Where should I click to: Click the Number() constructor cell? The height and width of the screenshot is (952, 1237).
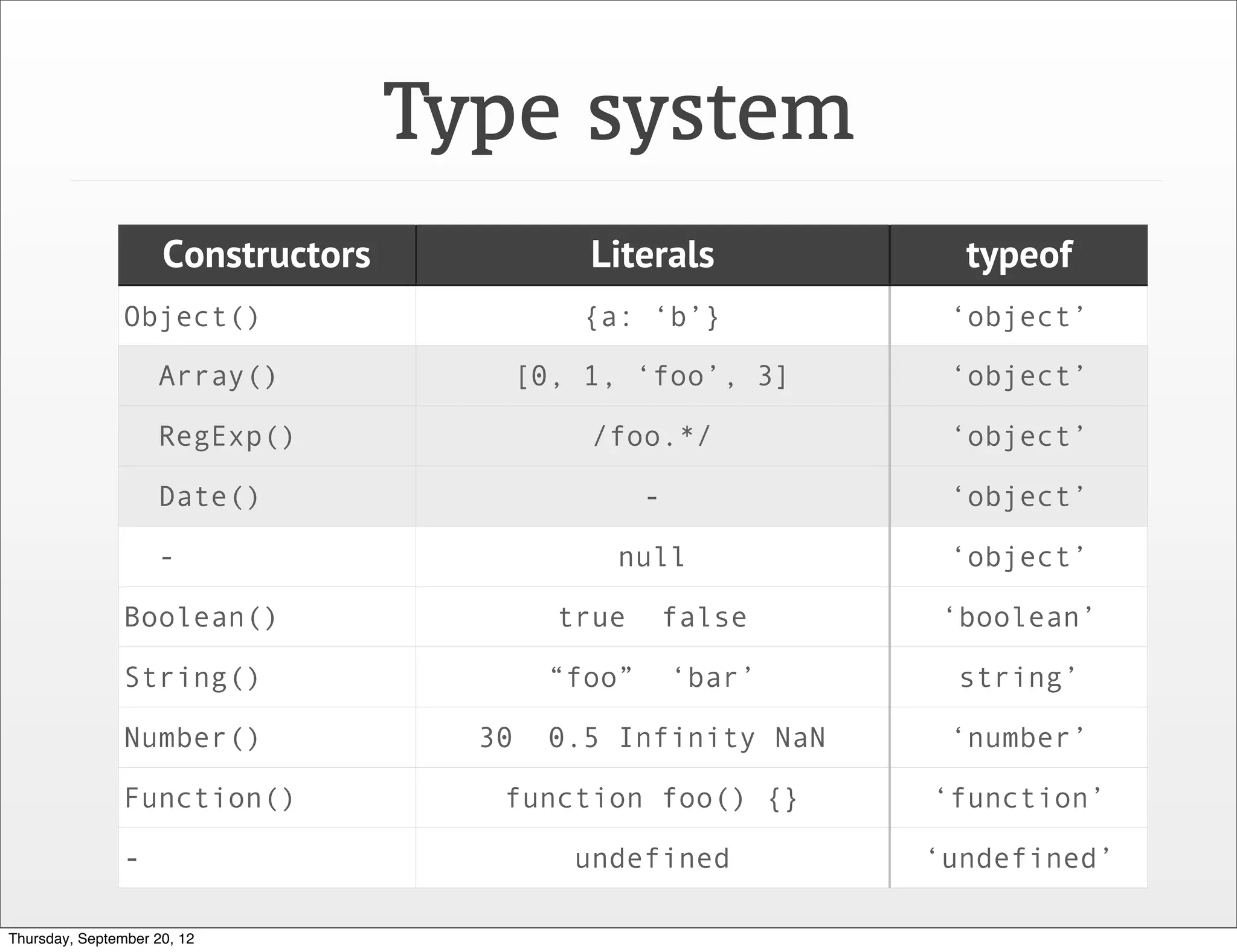(267, 738)
